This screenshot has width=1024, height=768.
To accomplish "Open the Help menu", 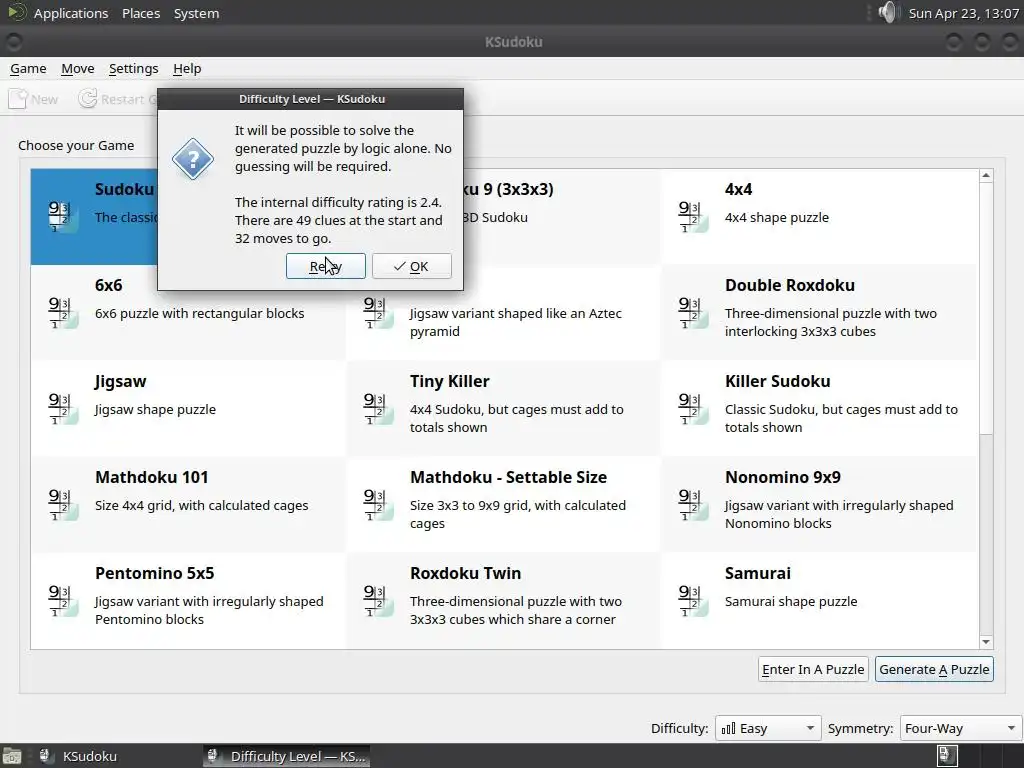I will coord(187,69).
